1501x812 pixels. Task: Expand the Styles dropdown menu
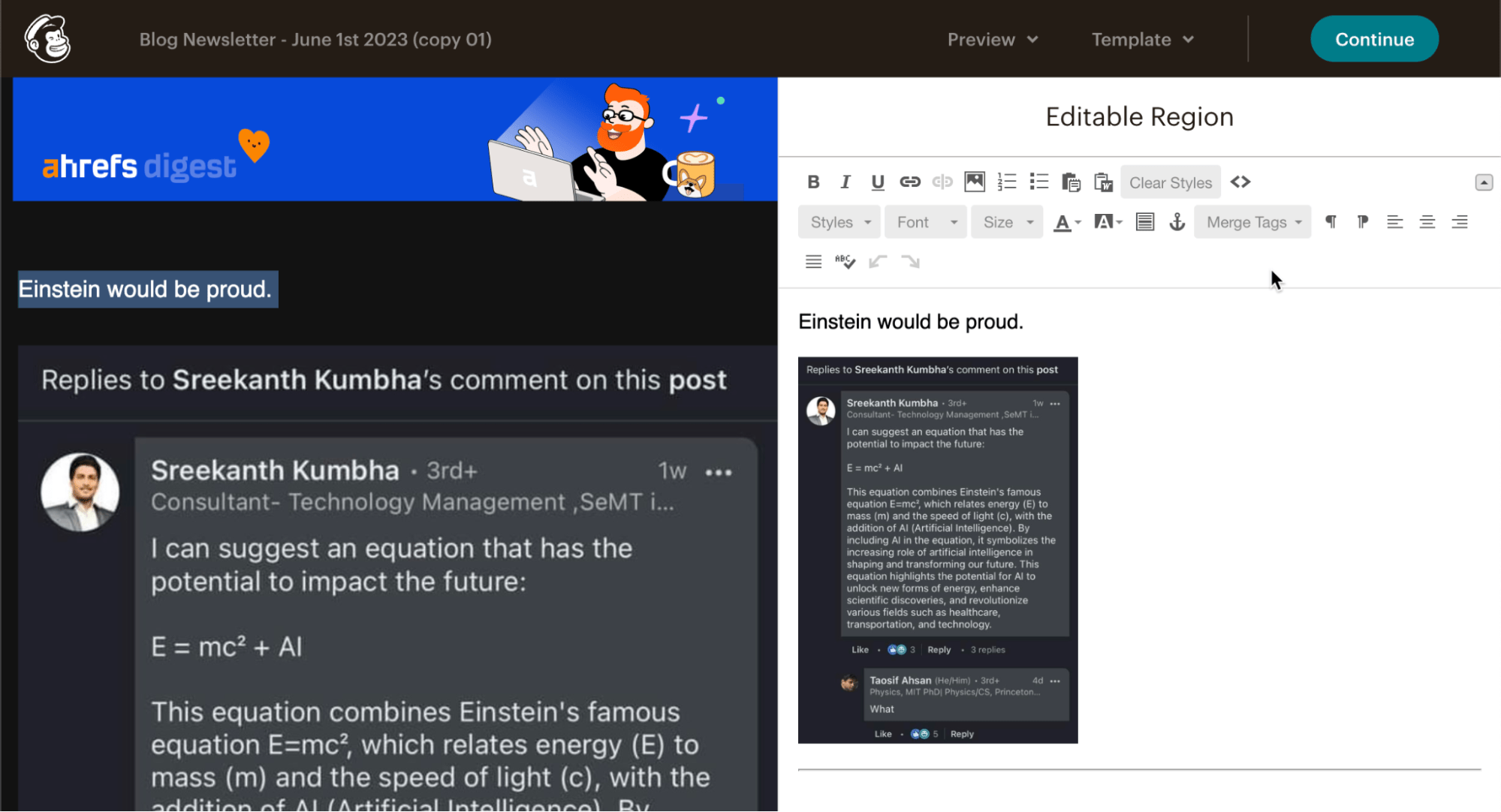[x=840, y=222]
